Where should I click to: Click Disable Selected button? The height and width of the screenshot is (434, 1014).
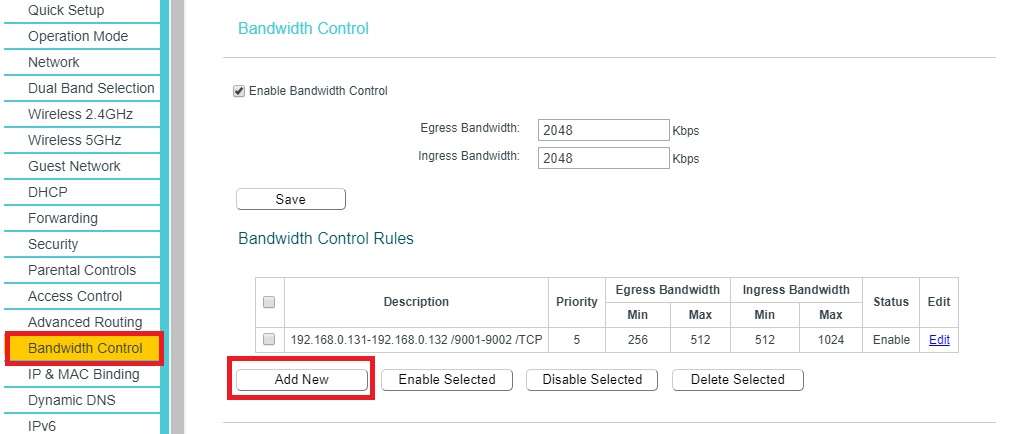click(592, 380)
